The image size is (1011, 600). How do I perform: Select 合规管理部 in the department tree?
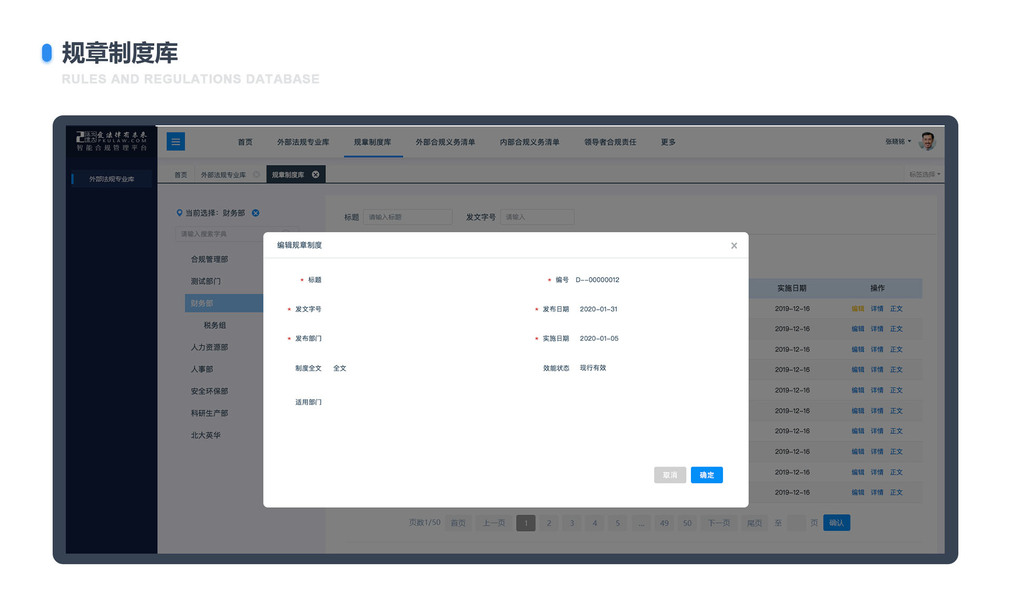tap(209, 259)
